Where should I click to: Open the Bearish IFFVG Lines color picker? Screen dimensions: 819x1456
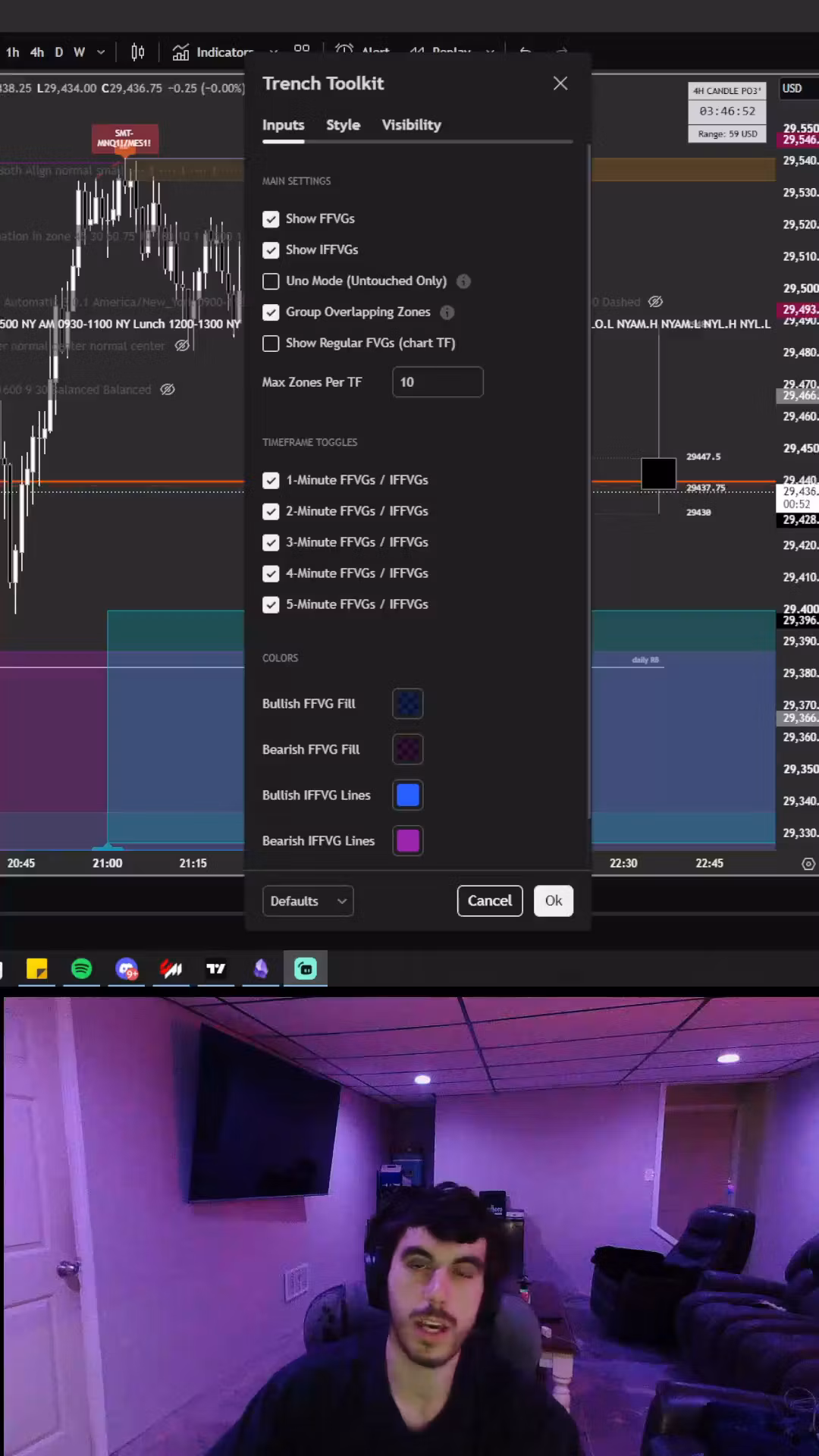click(x=408, y=840)
